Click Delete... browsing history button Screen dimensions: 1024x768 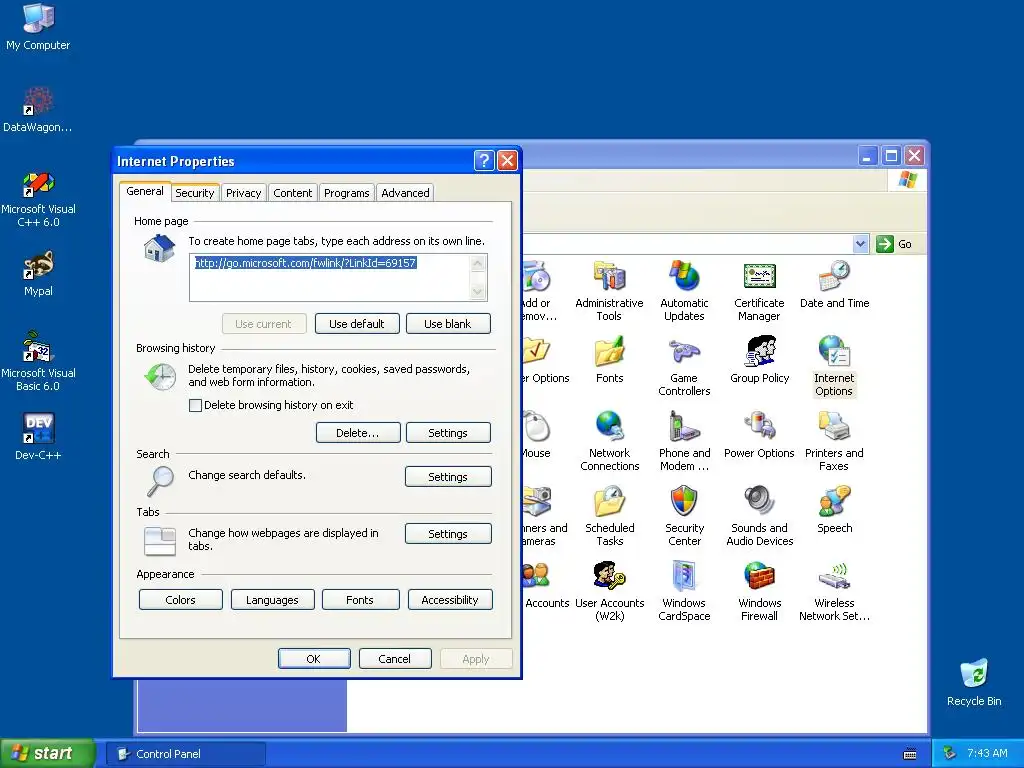[x=358, y=433]
